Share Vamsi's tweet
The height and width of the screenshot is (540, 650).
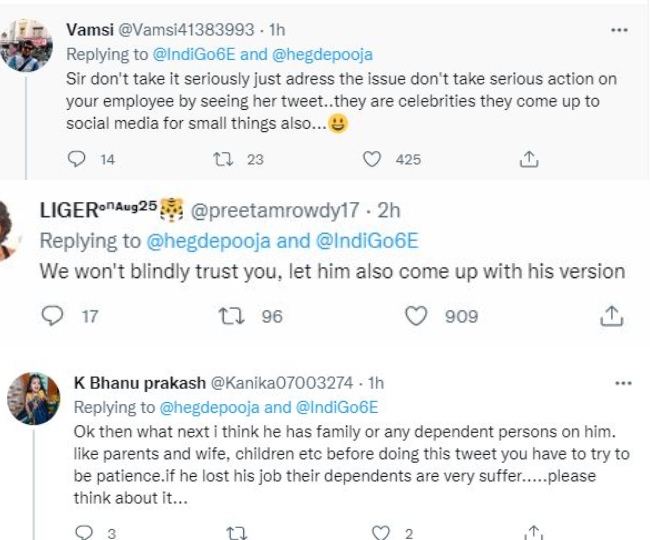pyautogui.click(x=530, y=159)
